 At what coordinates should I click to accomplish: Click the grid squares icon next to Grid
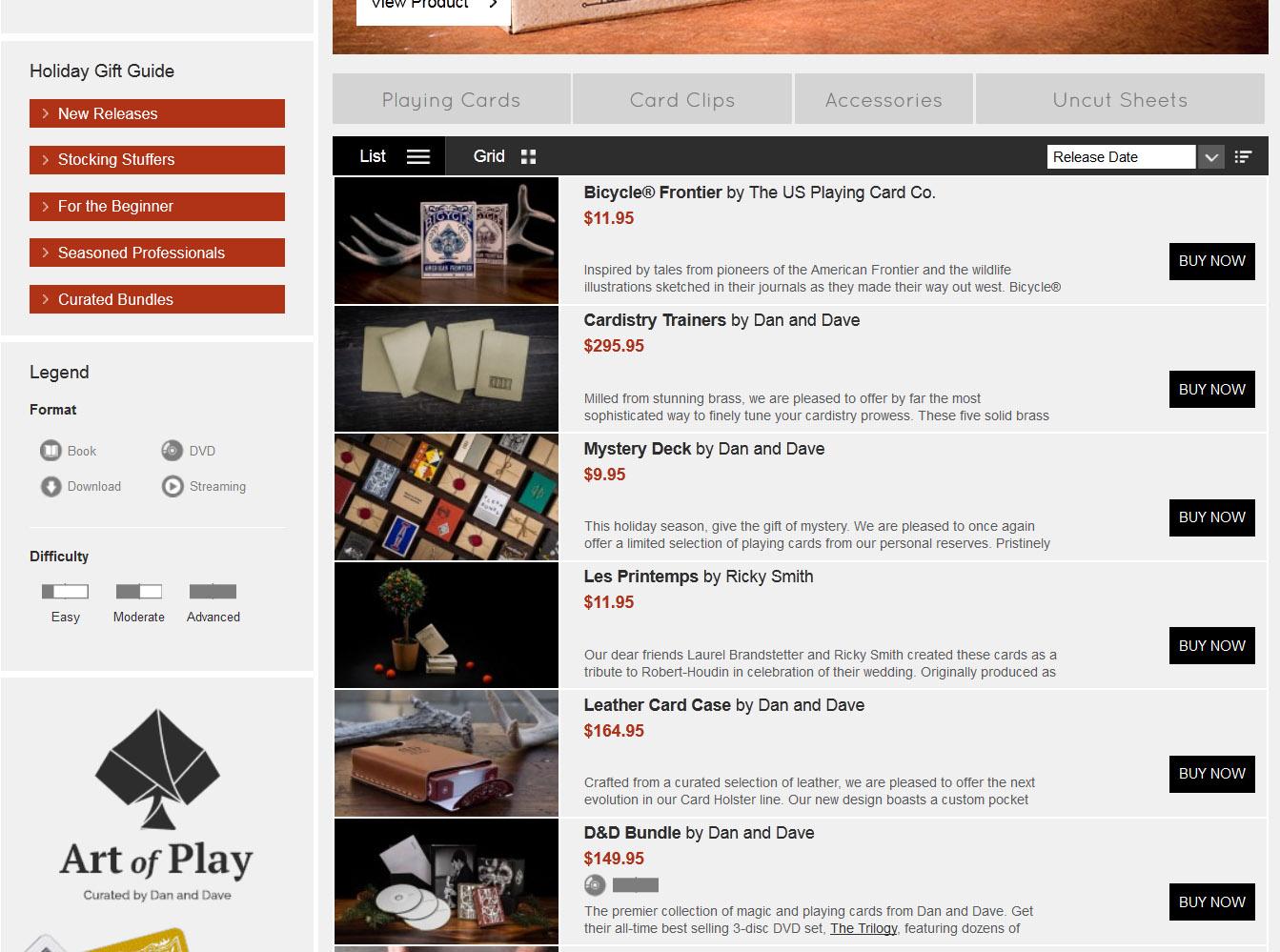tap(528, 156)
